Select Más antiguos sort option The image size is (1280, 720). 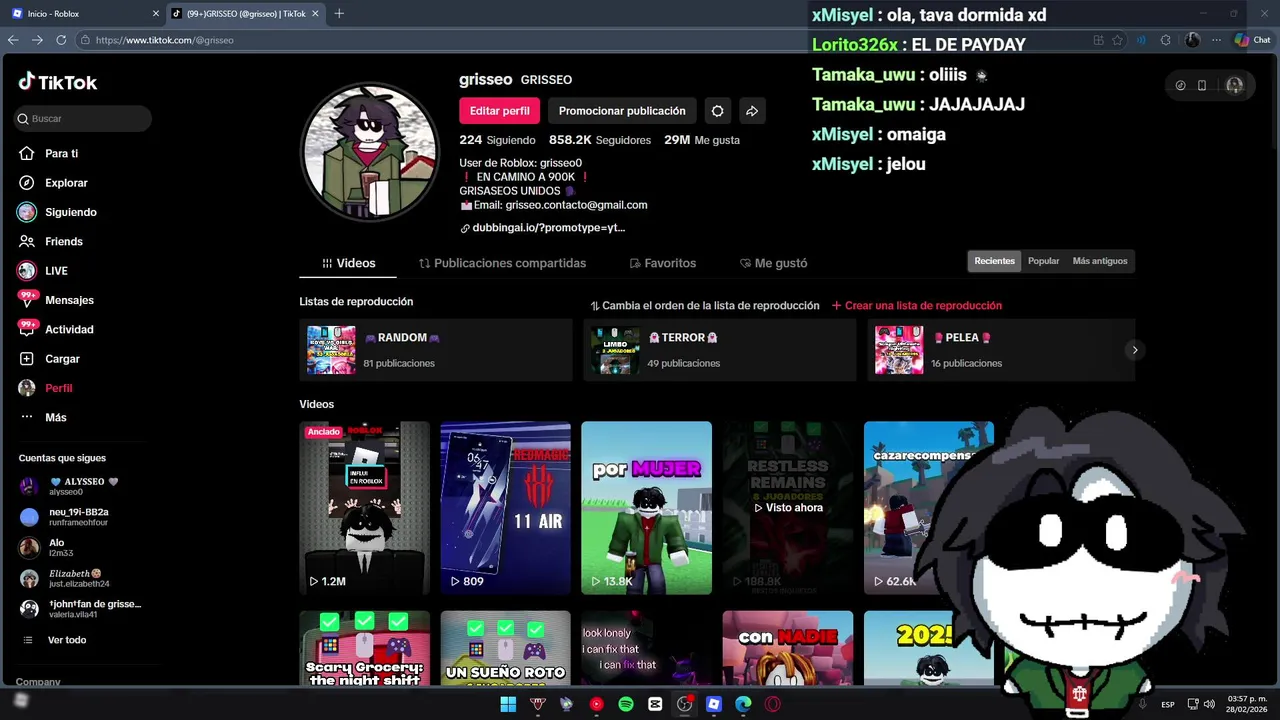pos(1100,261)
